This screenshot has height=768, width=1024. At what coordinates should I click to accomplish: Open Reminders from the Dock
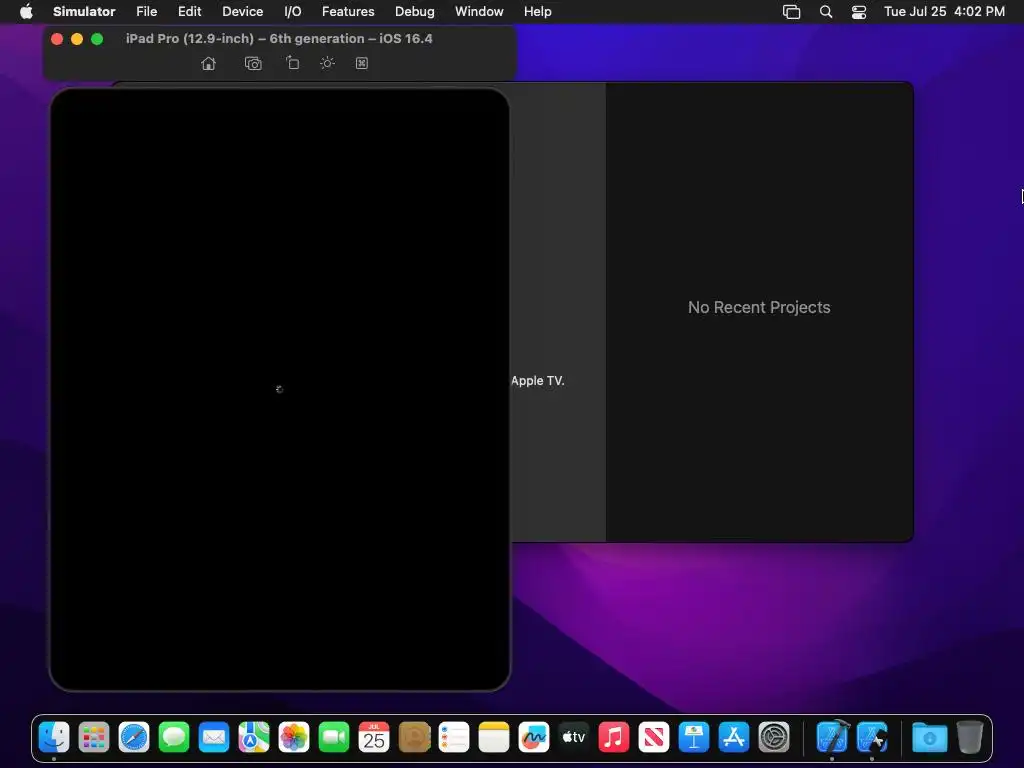pos(454,737)
